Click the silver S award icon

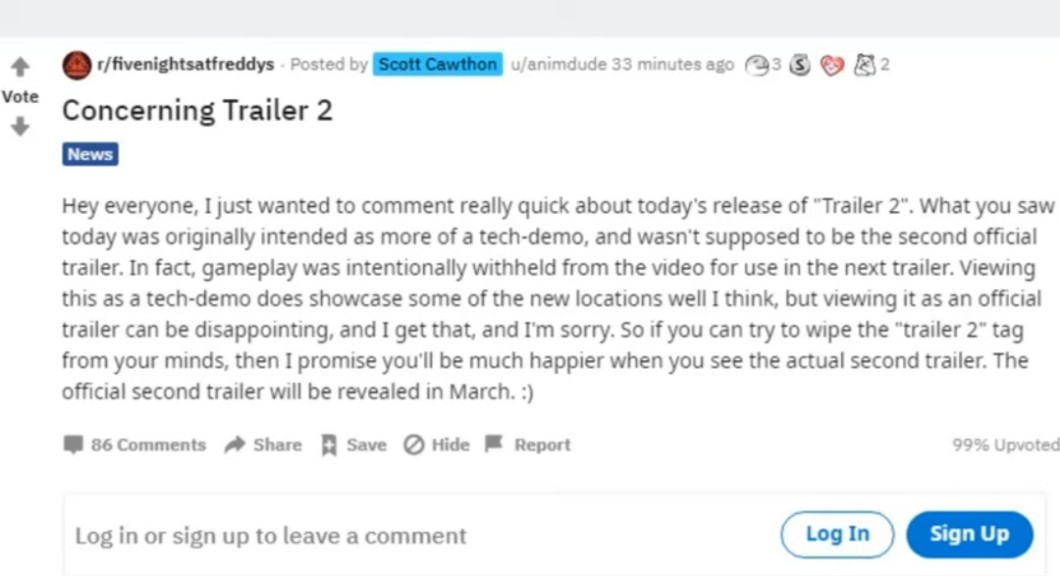[x=800, y=65]
